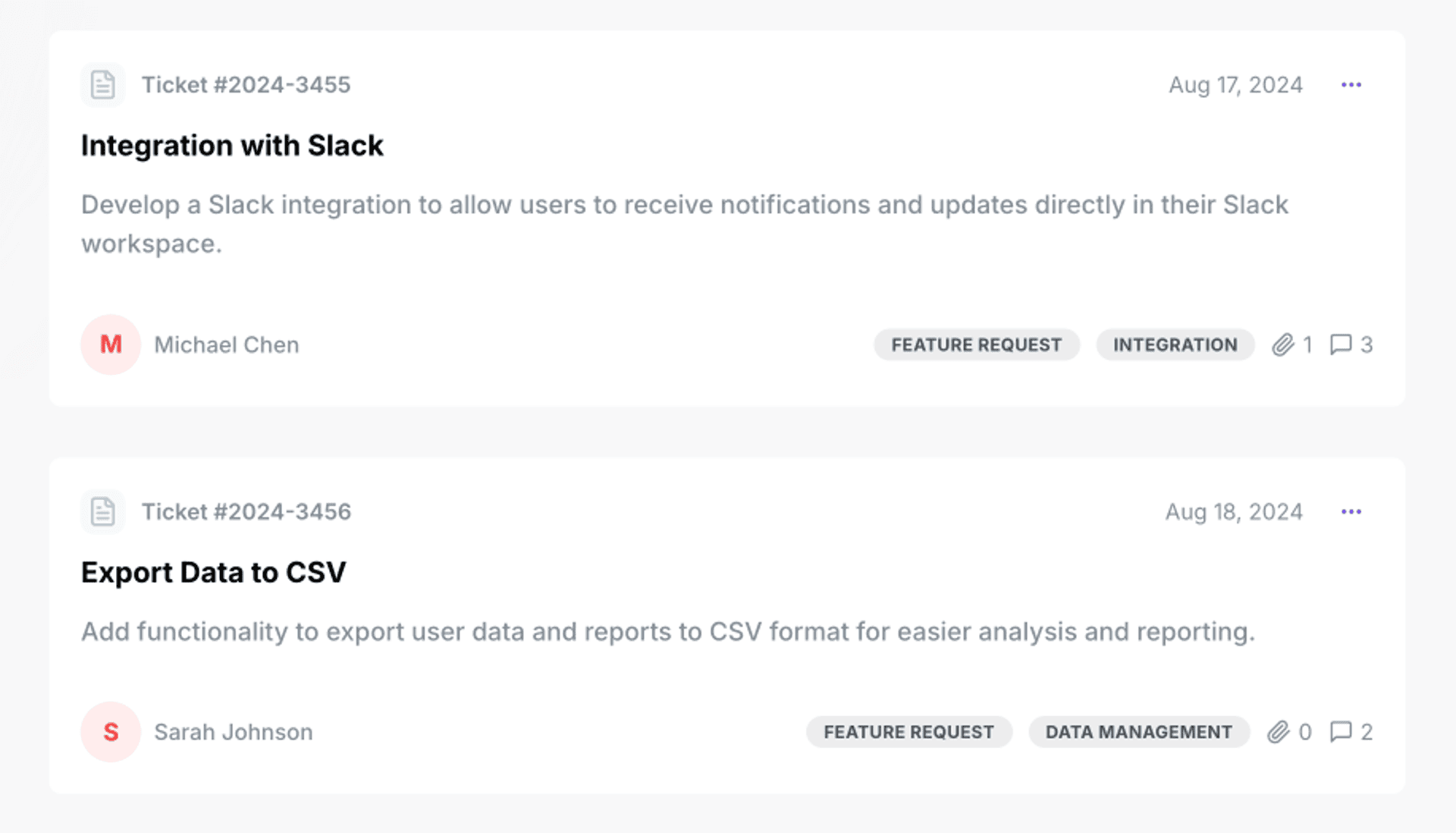Click the comment count showing 2 on #2024-3456
Viewport: 1456px width, 833px height.
coord(1352,732)
